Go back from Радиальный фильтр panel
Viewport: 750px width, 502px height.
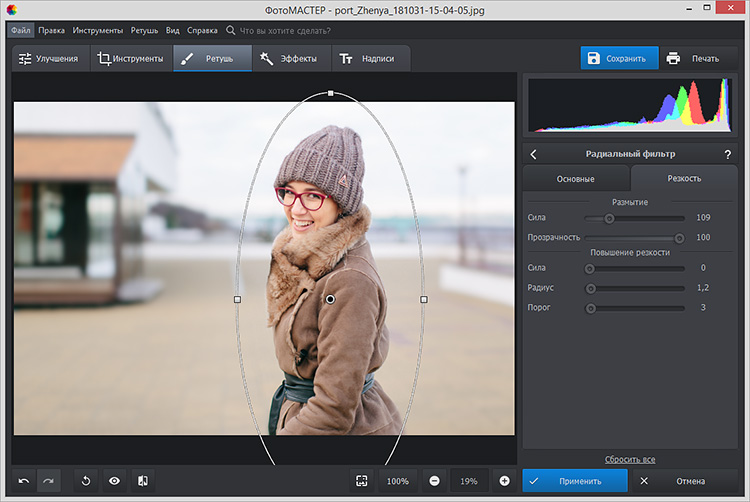(x=533, y=154)
